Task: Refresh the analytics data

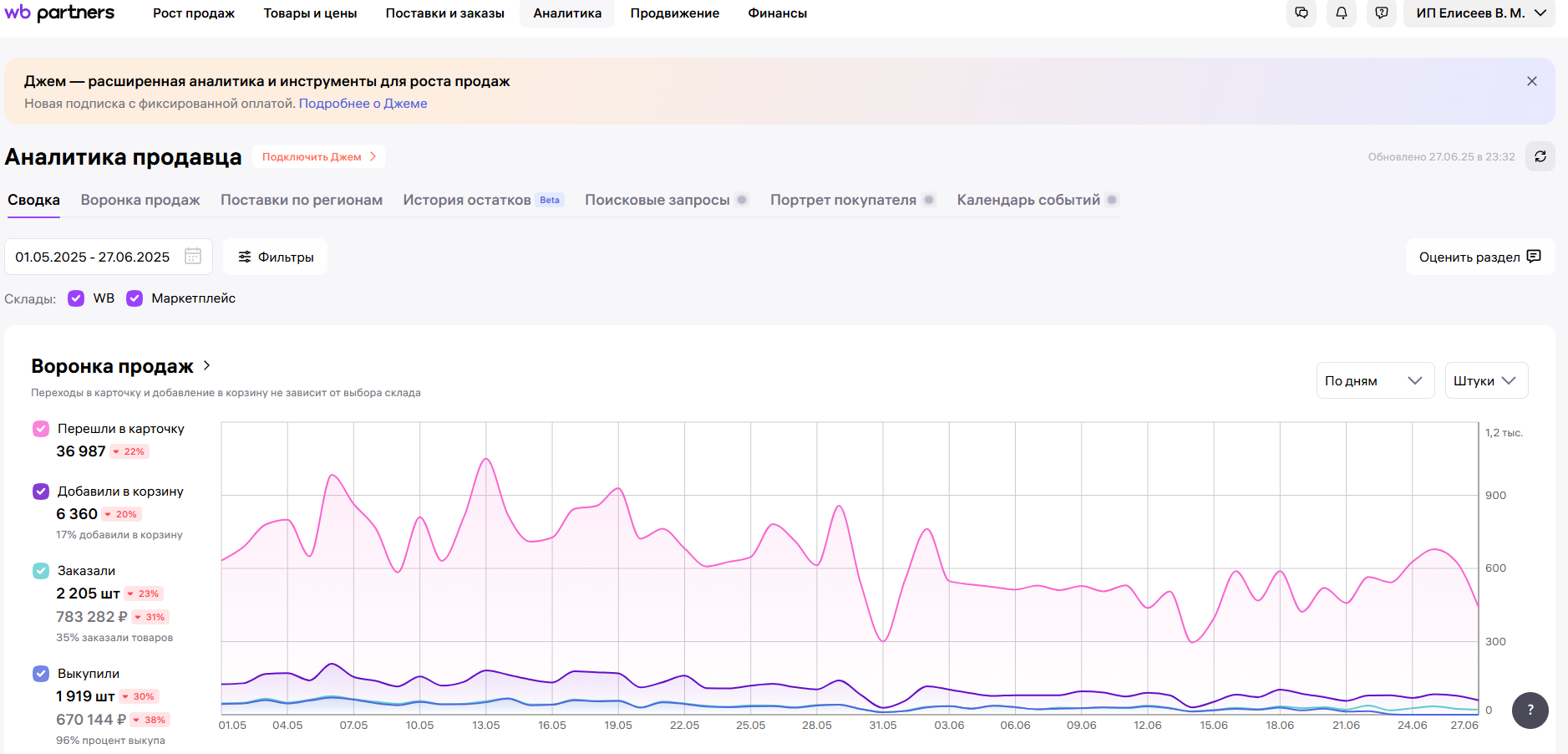Action: [x=1540, y=156]
